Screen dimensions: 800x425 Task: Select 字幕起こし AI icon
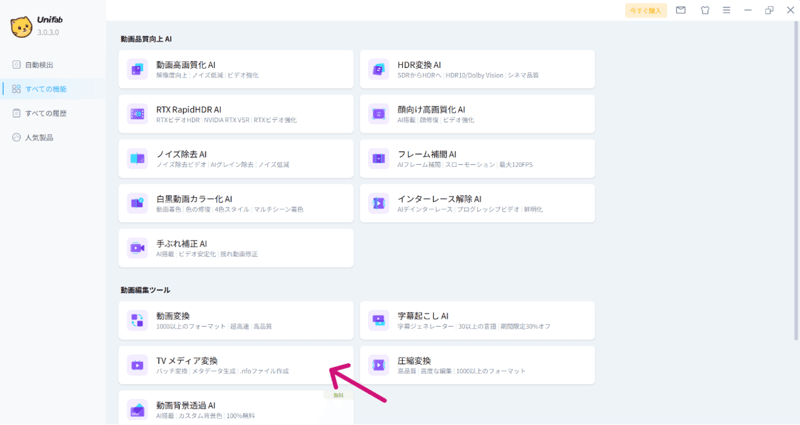coord(379,320)
